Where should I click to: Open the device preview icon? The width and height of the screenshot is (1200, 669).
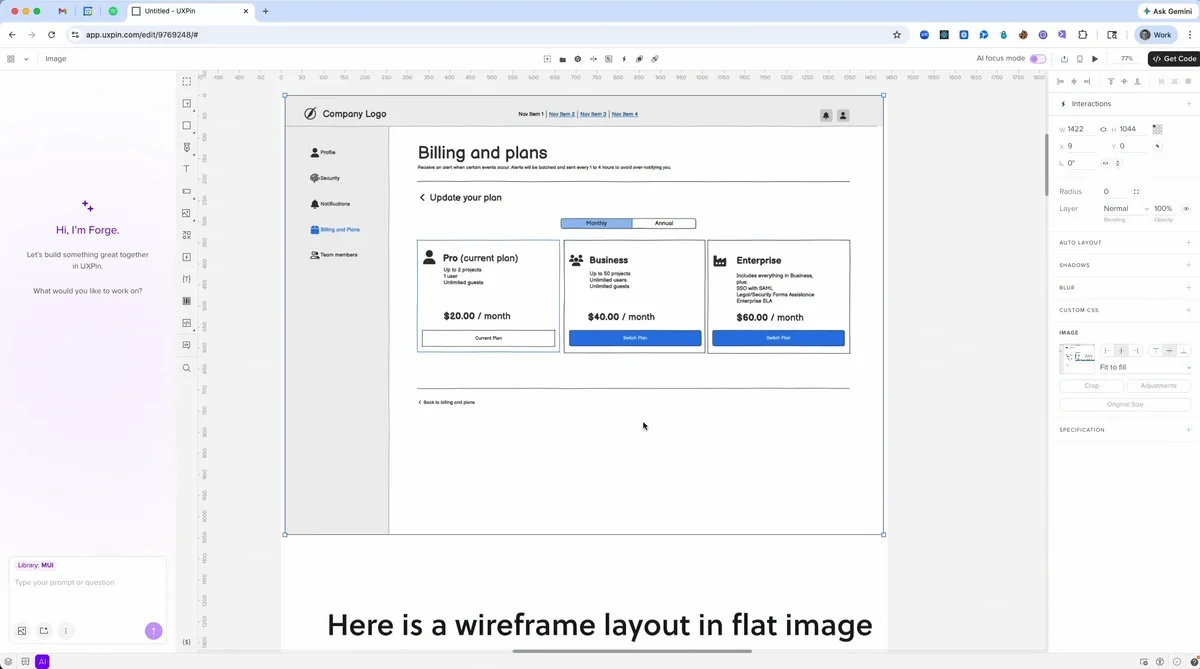[1079, 59]
